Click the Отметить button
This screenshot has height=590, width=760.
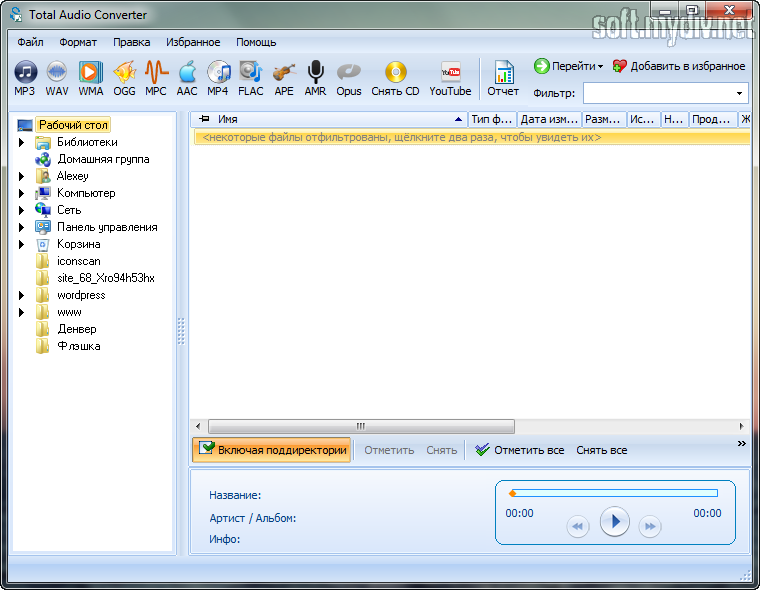click(389, 450)
